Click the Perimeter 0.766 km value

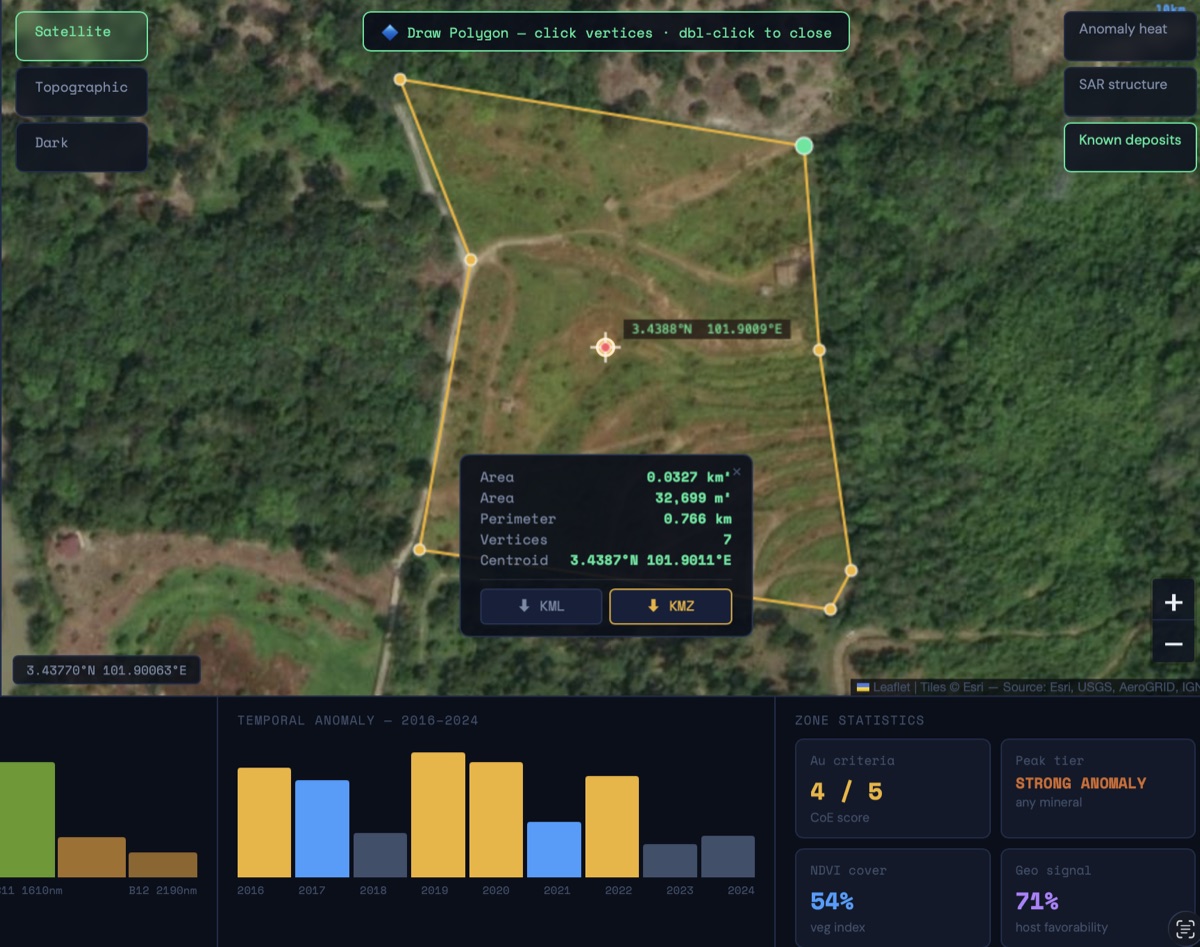pos(697,519)
